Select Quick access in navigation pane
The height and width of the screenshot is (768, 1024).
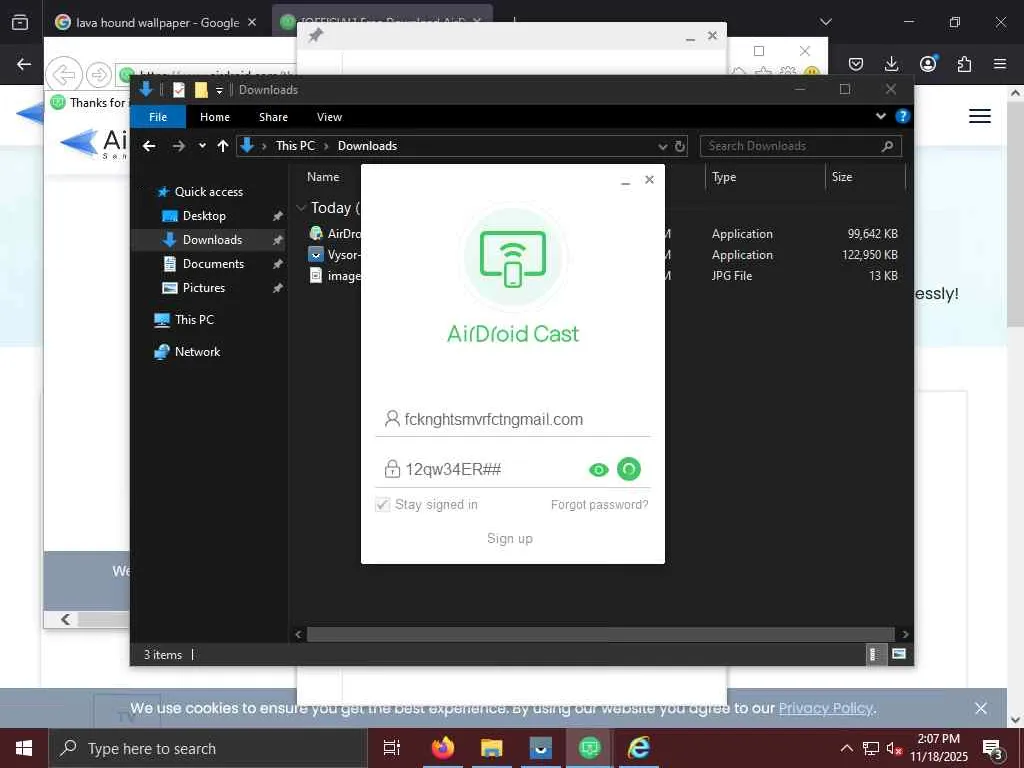[208, 192]
